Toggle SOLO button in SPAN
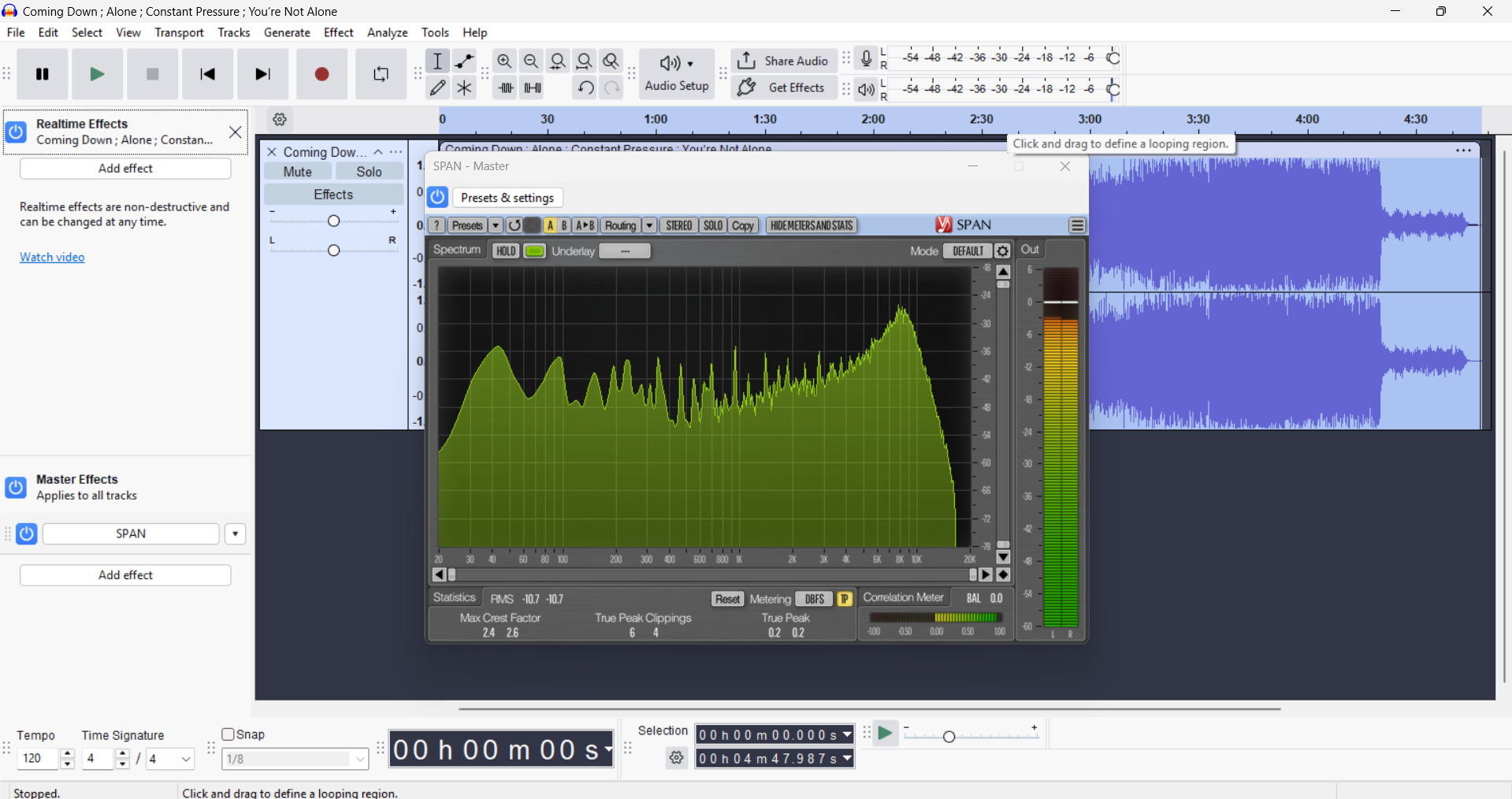 point(713,225)
